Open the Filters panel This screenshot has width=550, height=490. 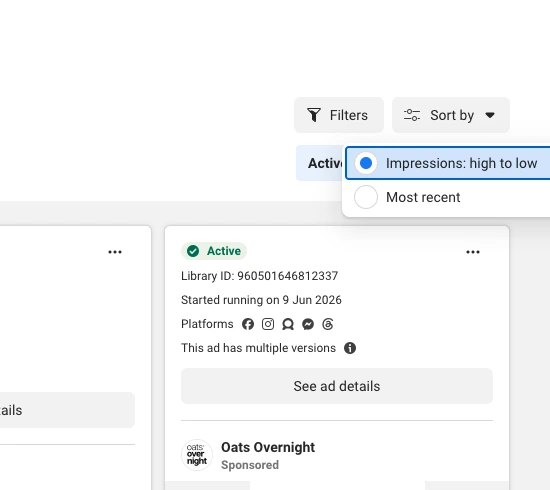338,115
